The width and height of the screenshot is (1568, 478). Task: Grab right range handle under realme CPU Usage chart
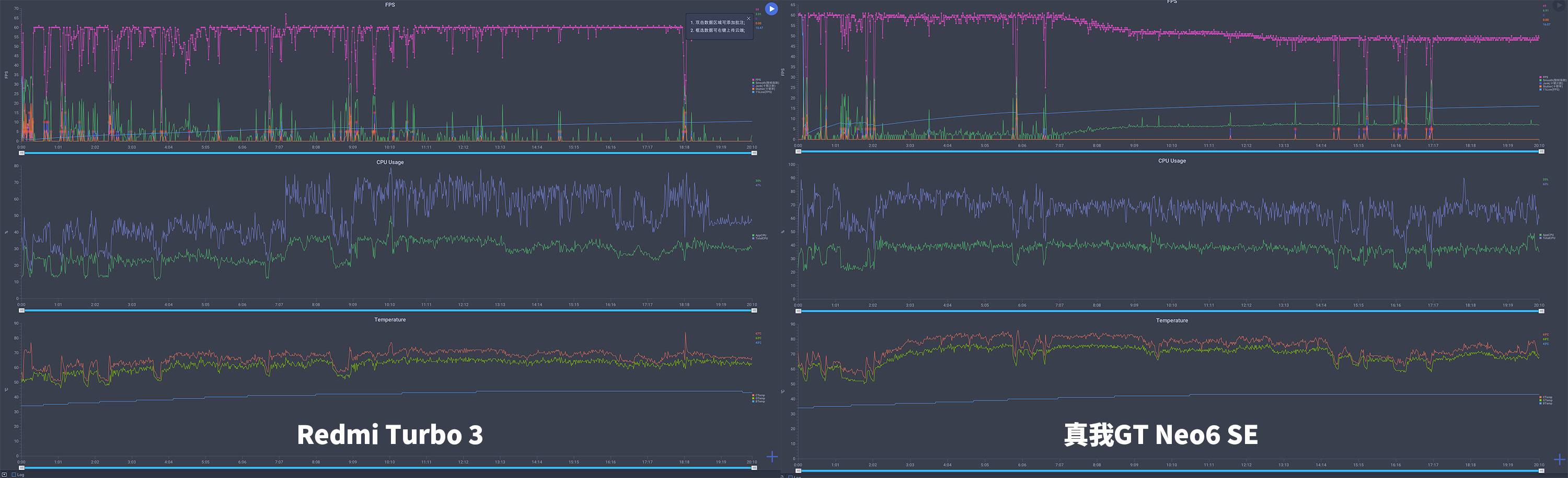coord(1542,311)
